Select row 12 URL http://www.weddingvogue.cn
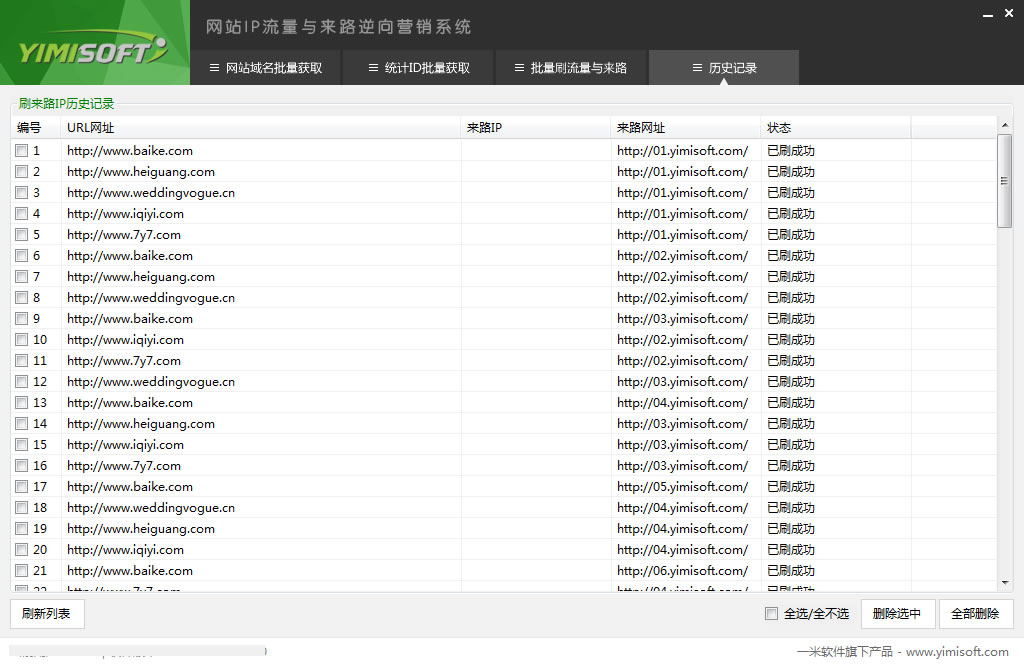The height and width of the screenshot is (665, 1024). pos(151,381)
